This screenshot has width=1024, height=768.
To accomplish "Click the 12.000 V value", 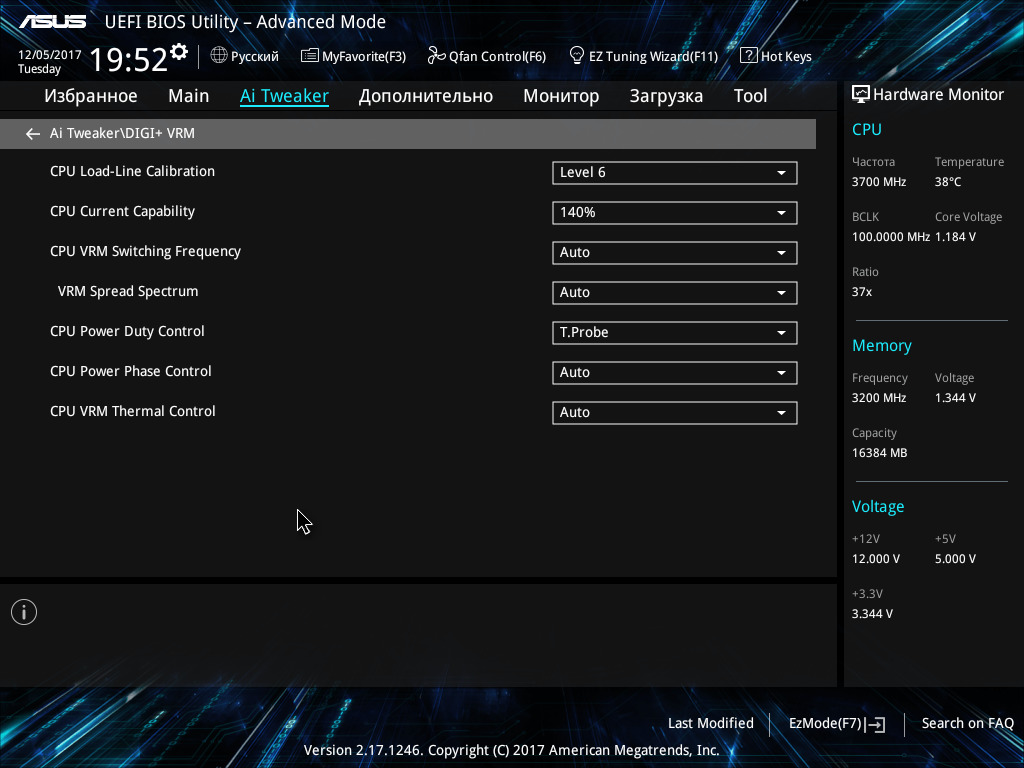I will (x=876, y=559).
